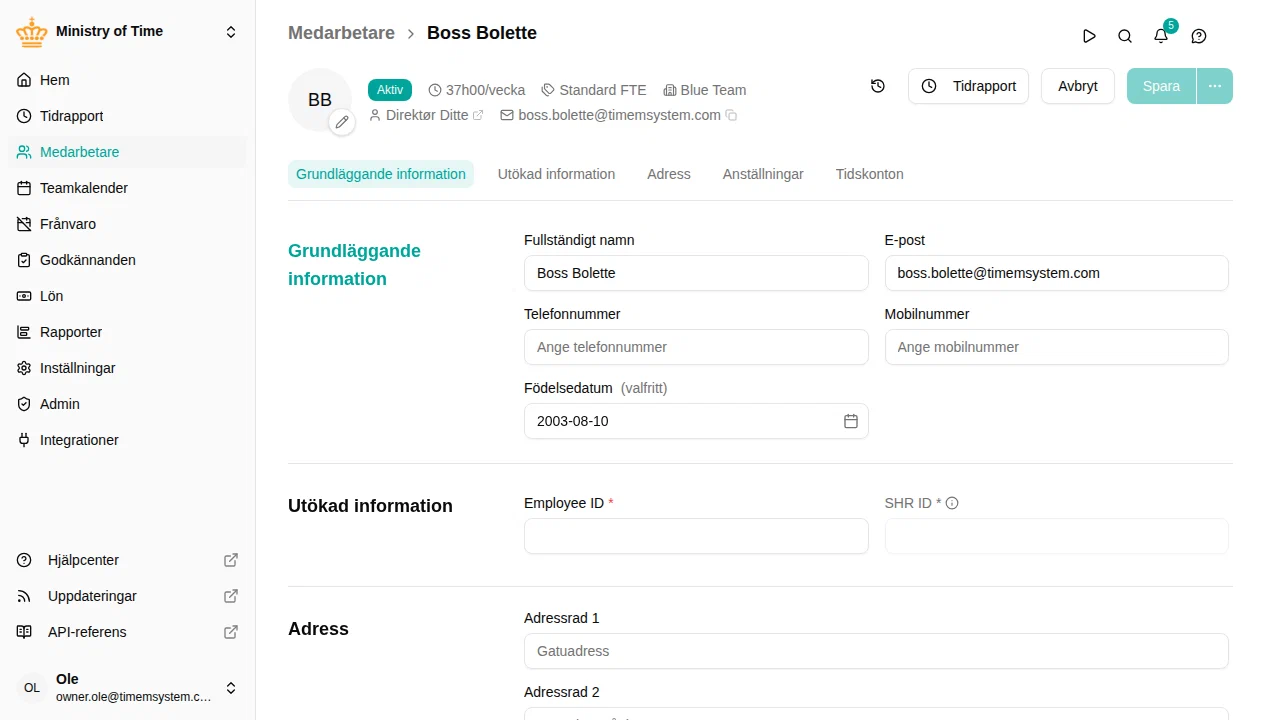The image size is (1280, 720).
Task: Open Integrationer in the sidebar
Action: 128,440
